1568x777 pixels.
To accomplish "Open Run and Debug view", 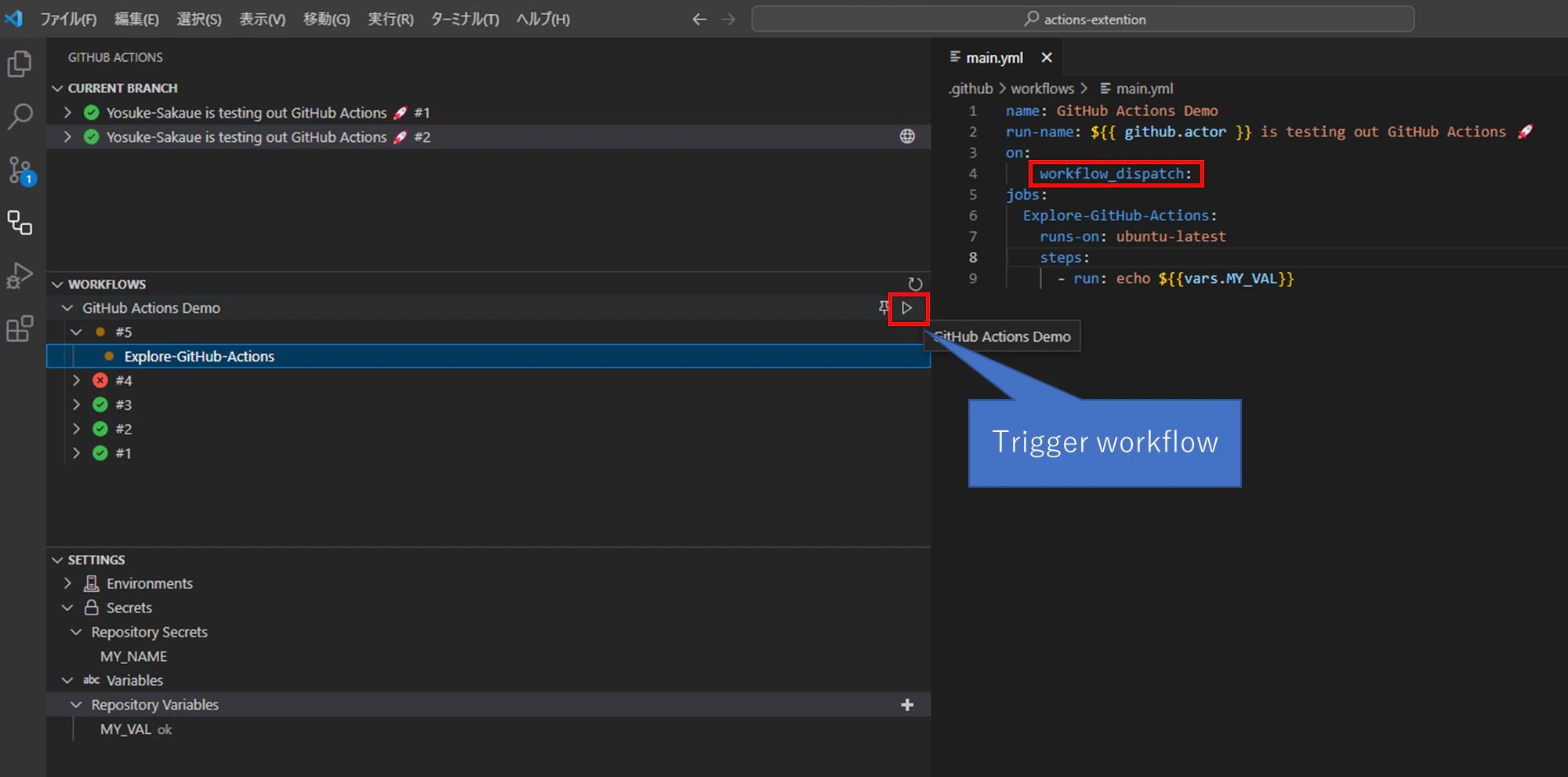I will pyautogui.click(x=20, y=276).
